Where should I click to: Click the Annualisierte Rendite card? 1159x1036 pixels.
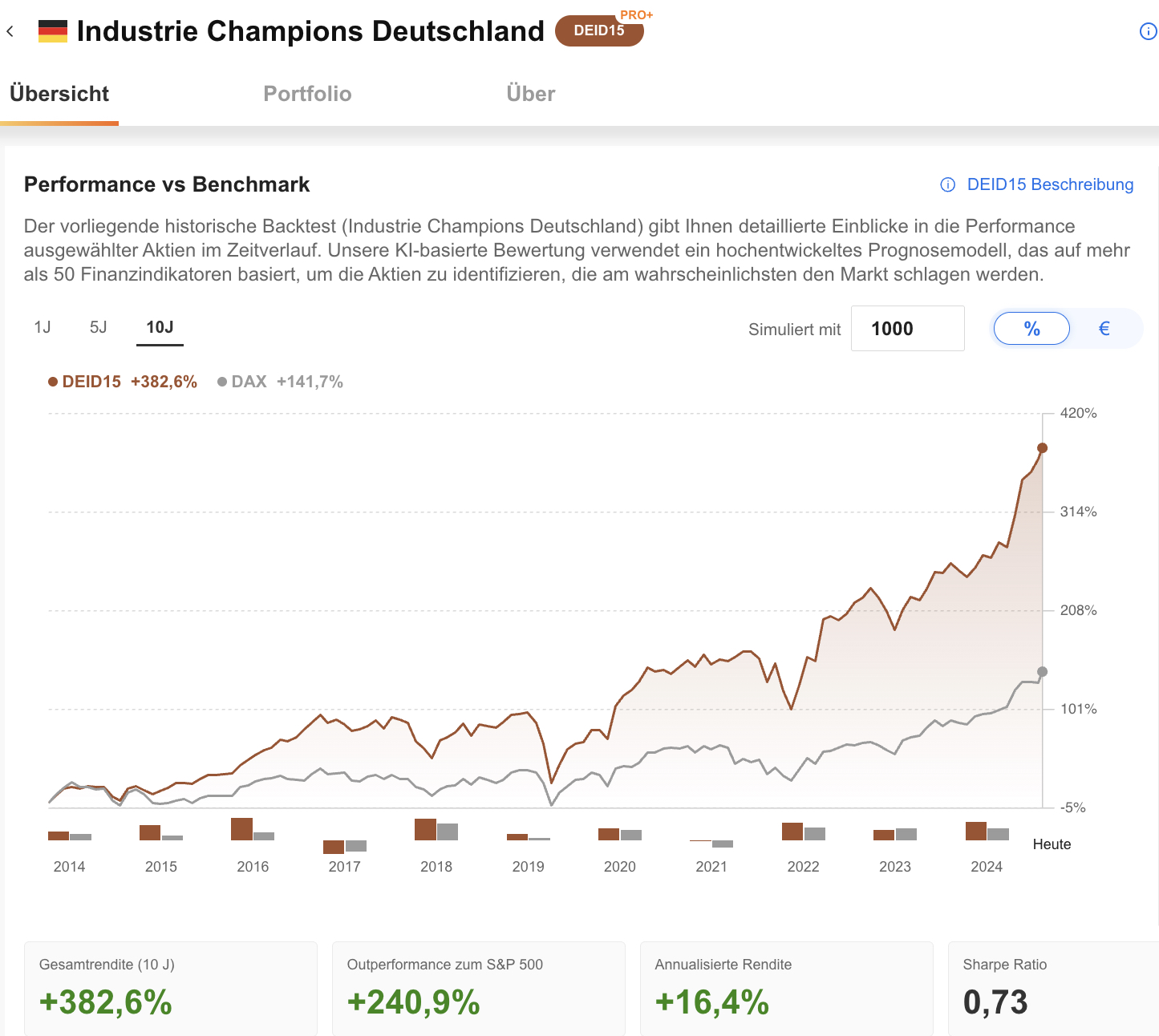click(x=787, y=989)
